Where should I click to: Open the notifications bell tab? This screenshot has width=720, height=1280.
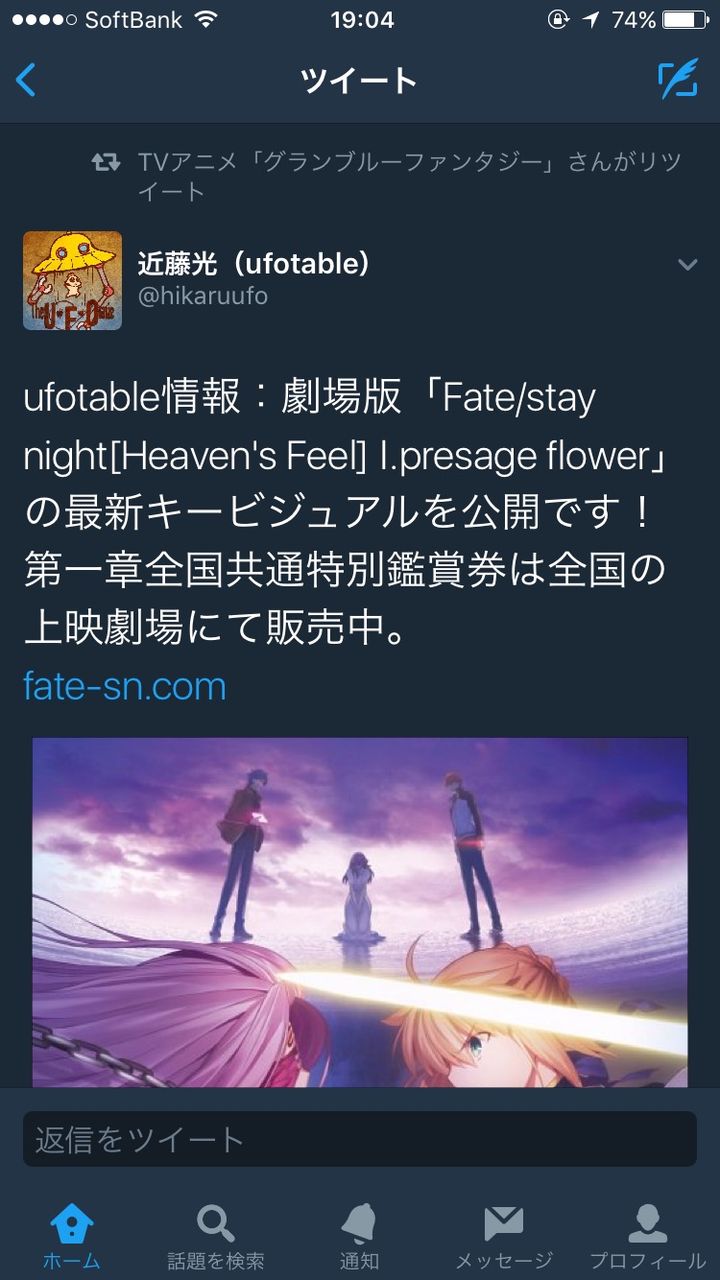360,1236
